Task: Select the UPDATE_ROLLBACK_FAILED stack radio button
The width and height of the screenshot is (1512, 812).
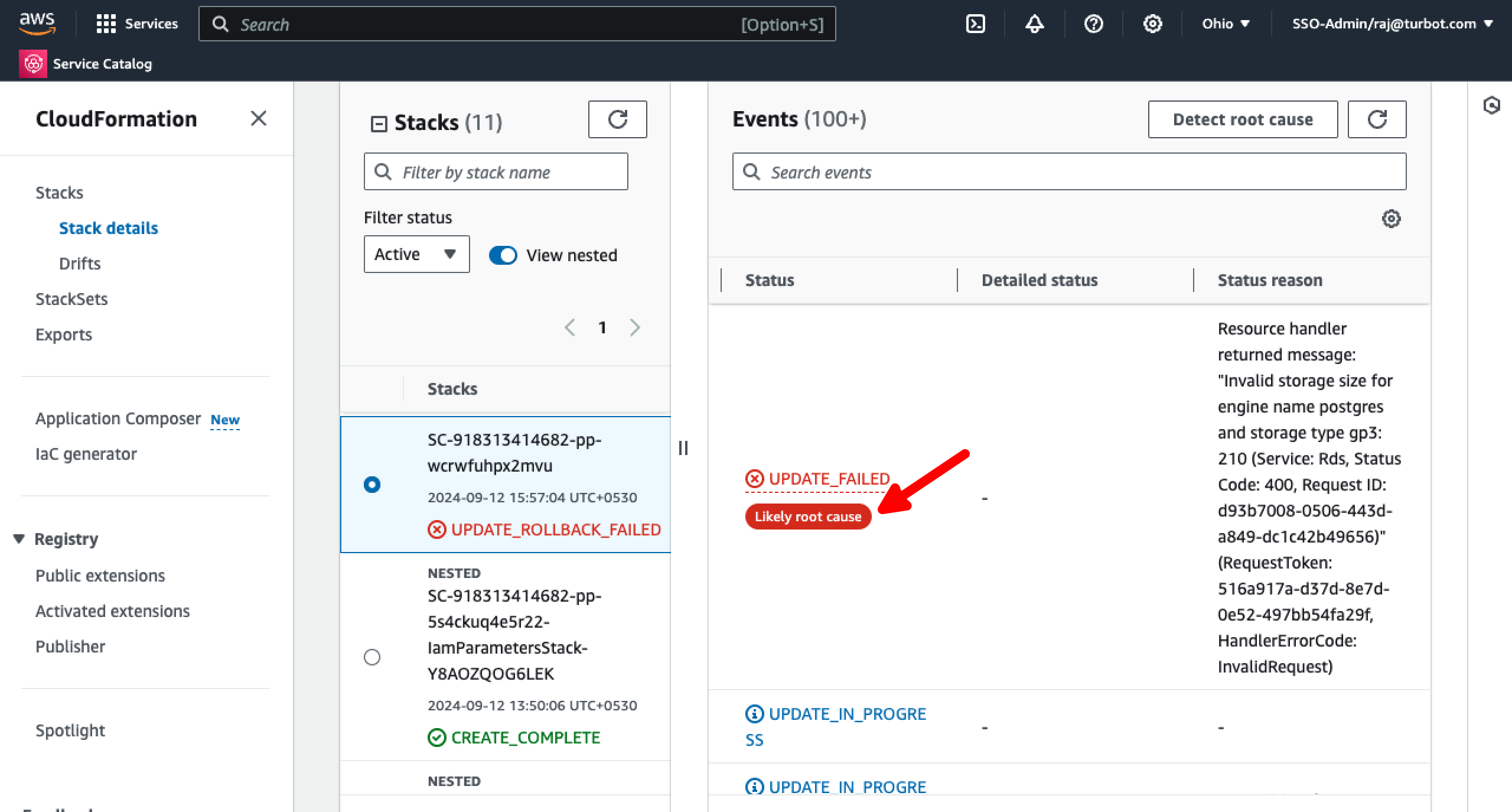Action: [x=372, y=484]
